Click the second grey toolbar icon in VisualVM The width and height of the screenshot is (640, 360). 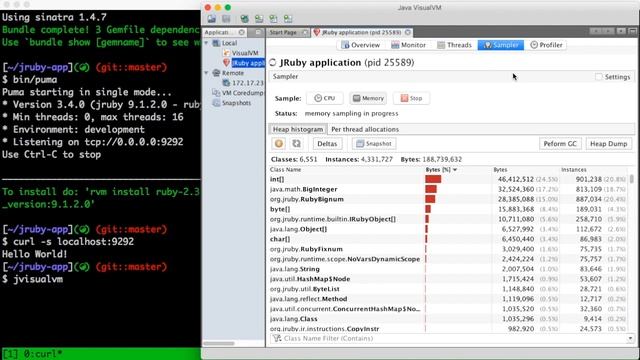pos(226,19)
